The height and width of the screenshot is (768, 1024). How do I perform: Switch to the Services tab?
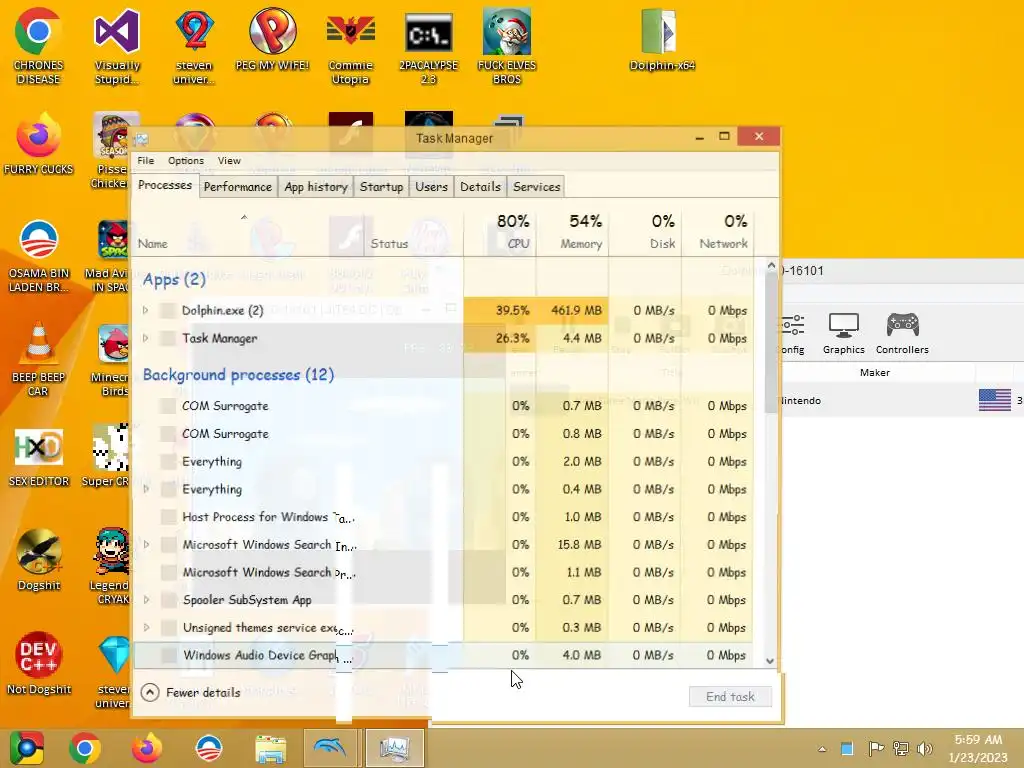click(x=536, y=187)
